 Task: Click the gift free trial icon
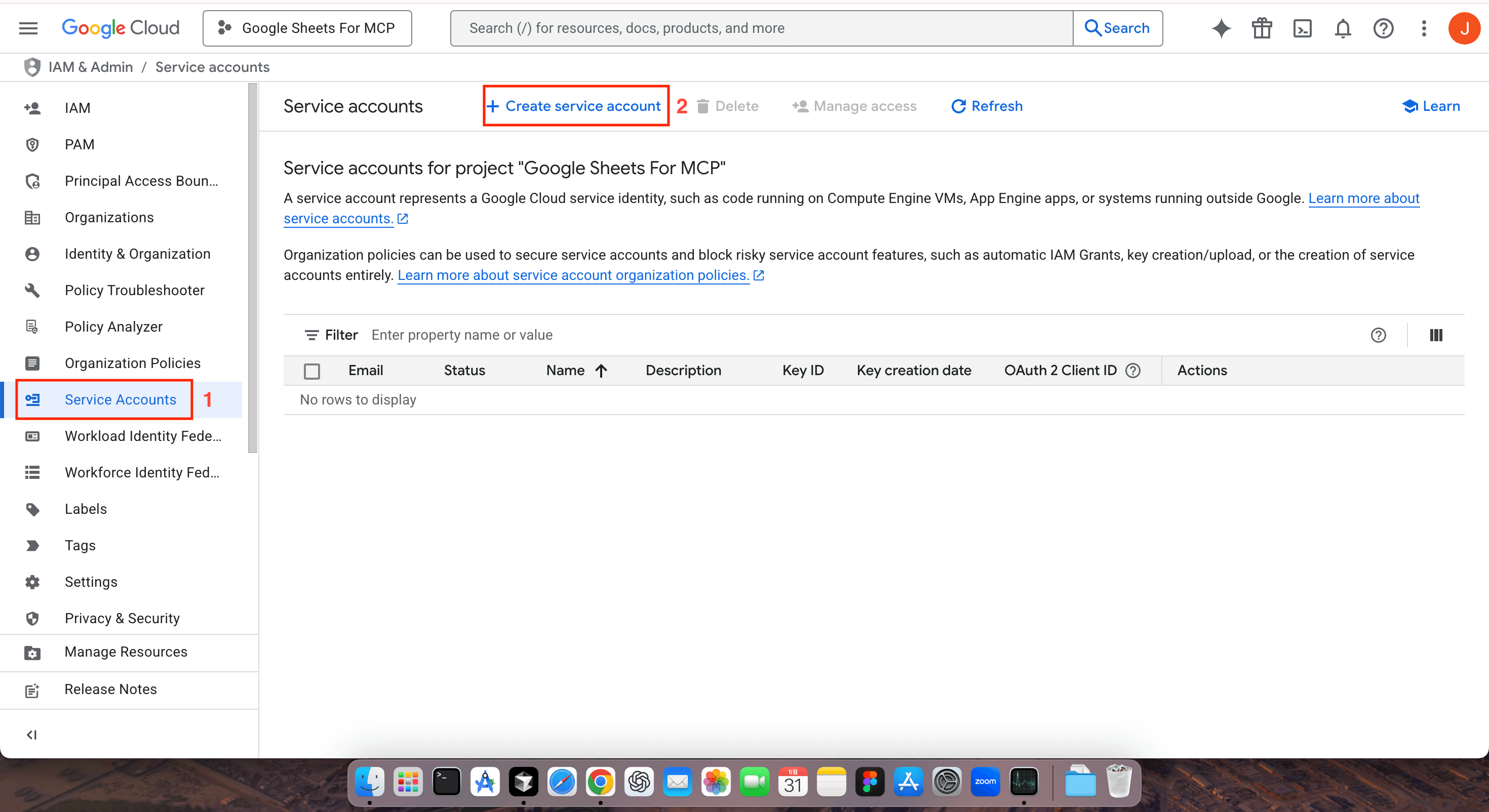pos(1262,28)
